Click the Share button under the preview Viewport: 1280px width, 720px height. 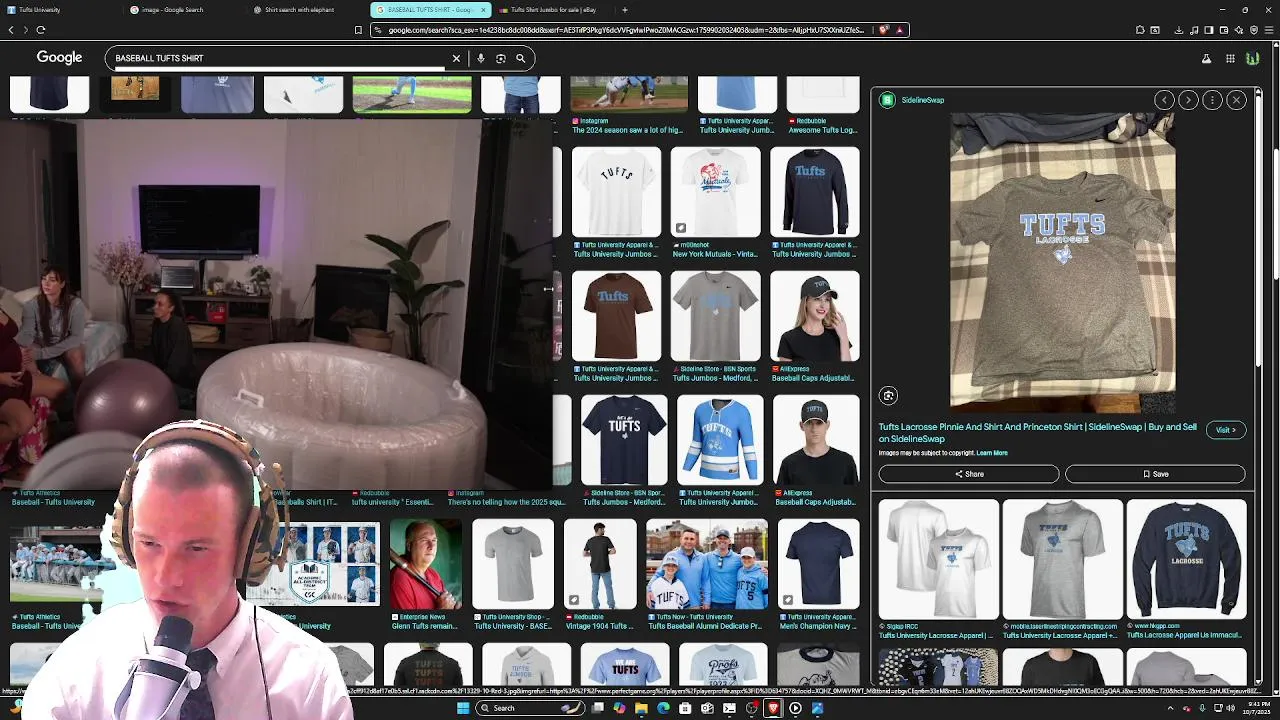968,474
